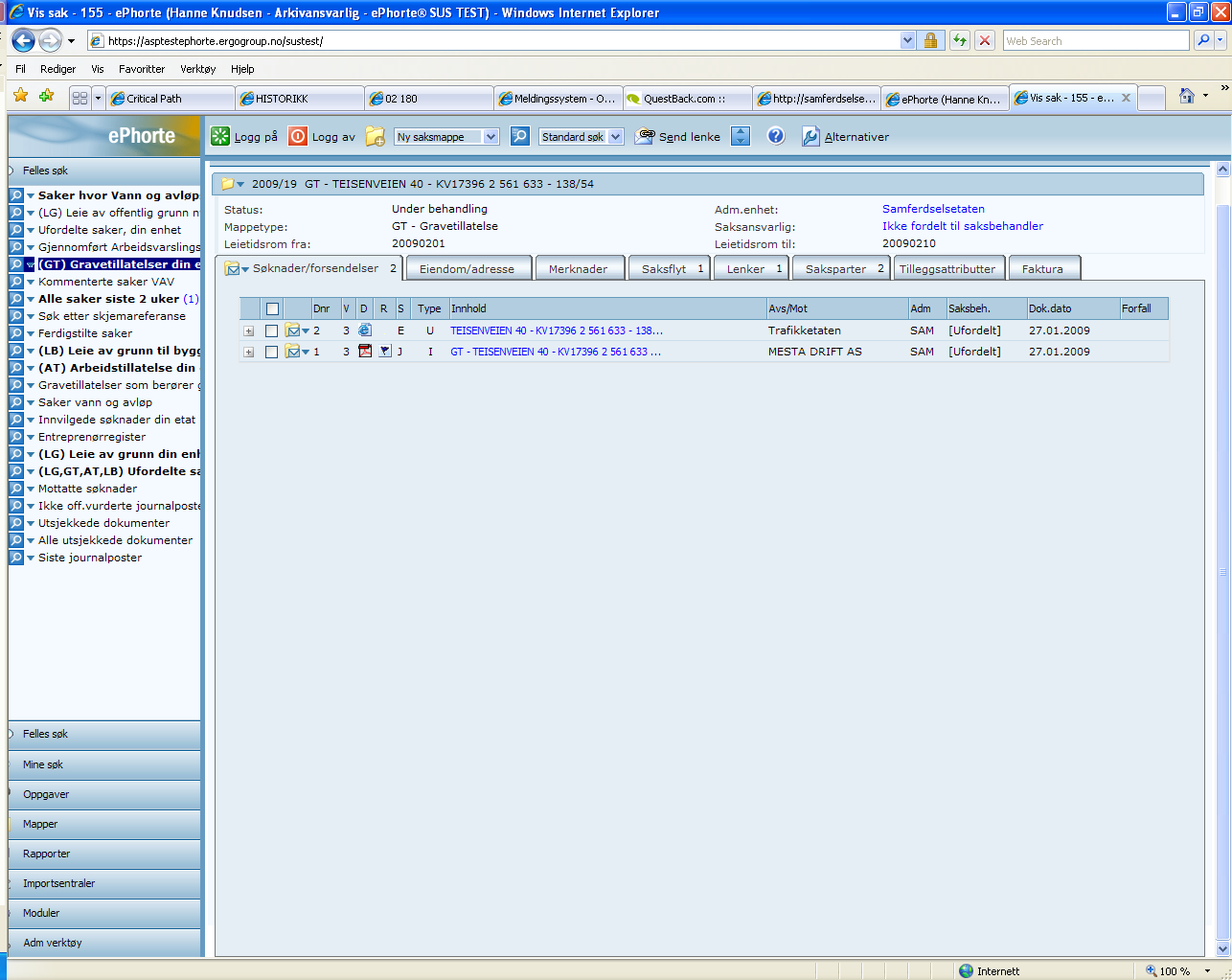Switch to the HISTORIKK browser tab
This screenshot has width=1232, height=980.
[300, 98]
